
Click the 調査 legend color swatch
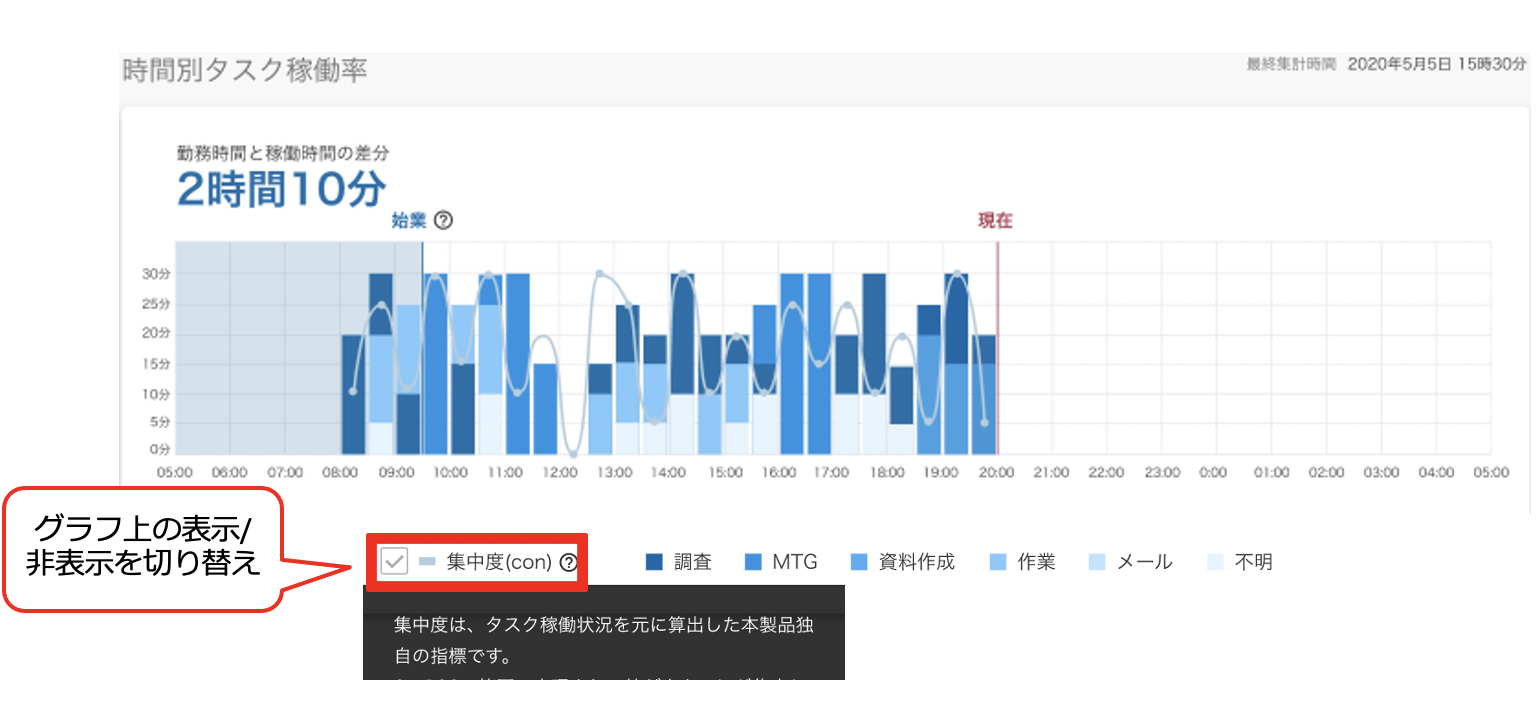click(655, 562)
